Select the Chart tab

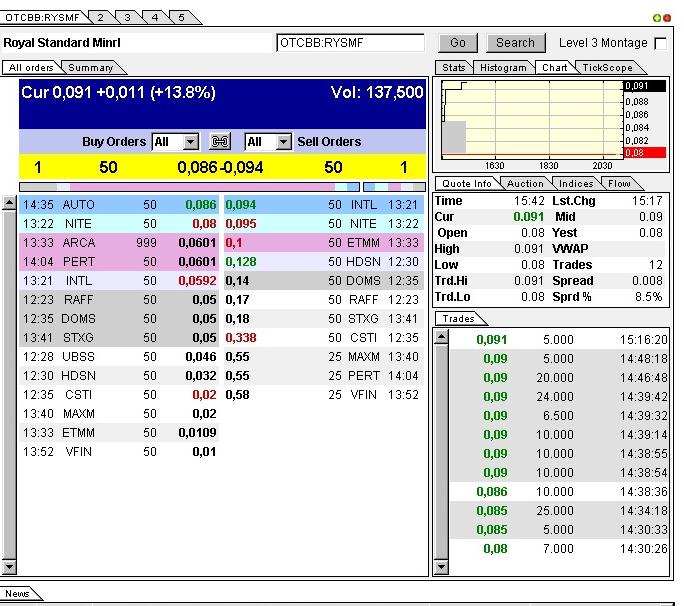[x=554, y=68]
